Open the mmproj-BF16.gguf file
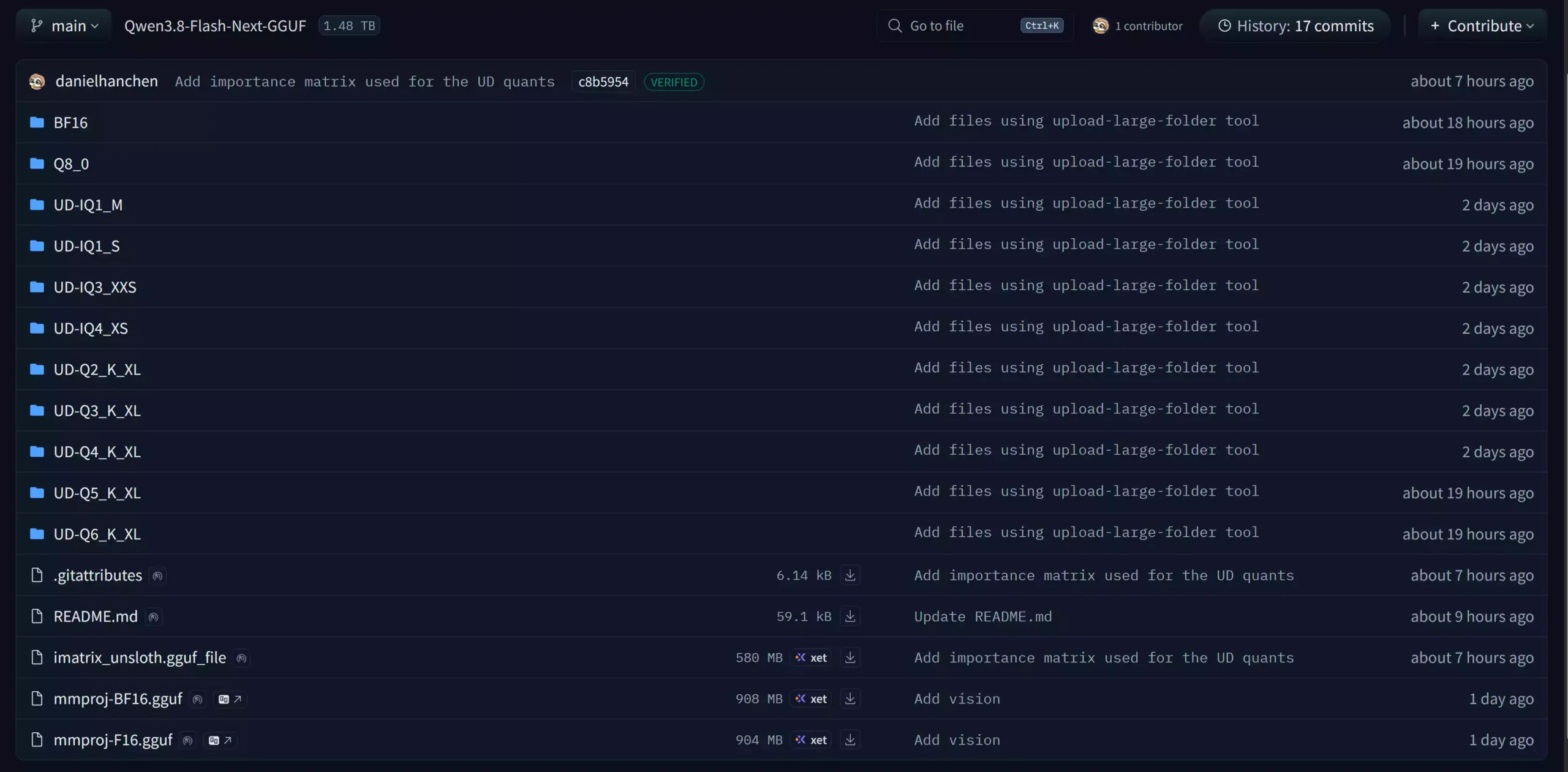The height and width of the screenshot is (772, 1568). (x=118, y=699)
